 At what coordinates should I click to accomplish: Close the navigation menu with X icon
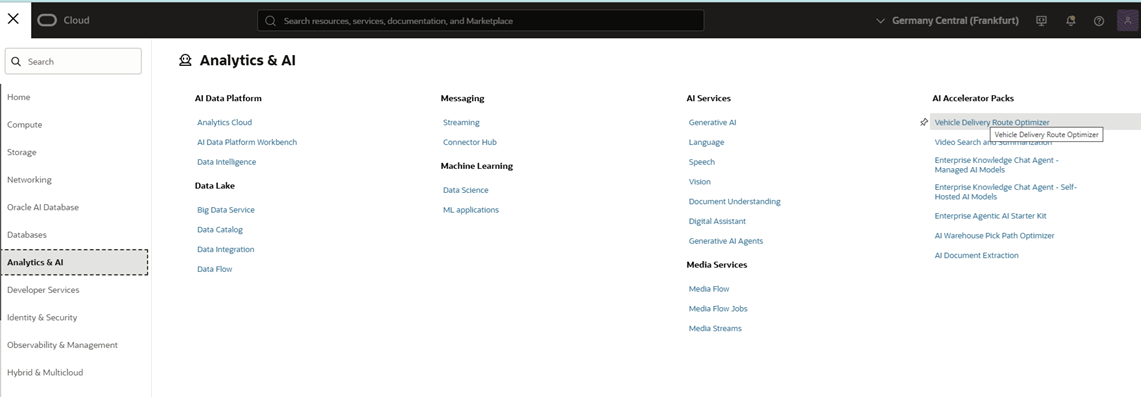point(13,20)
